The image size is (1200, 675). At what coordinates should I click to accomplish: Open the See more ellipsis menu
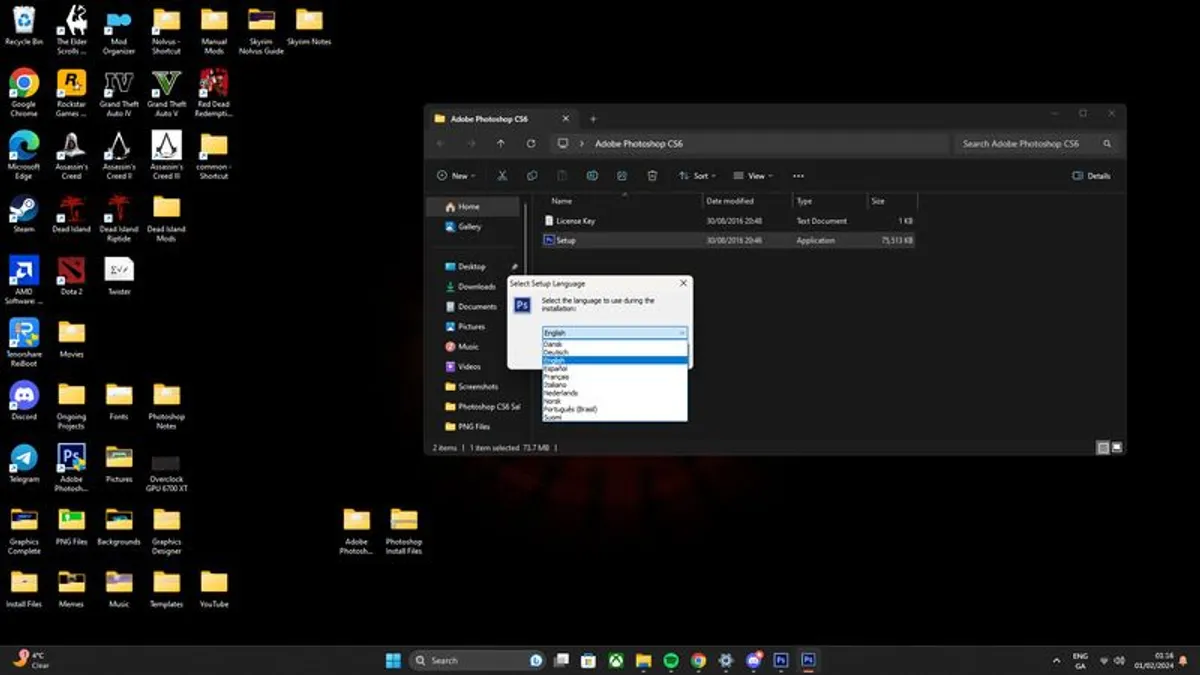pyautogui.click(x=798, y=175)
